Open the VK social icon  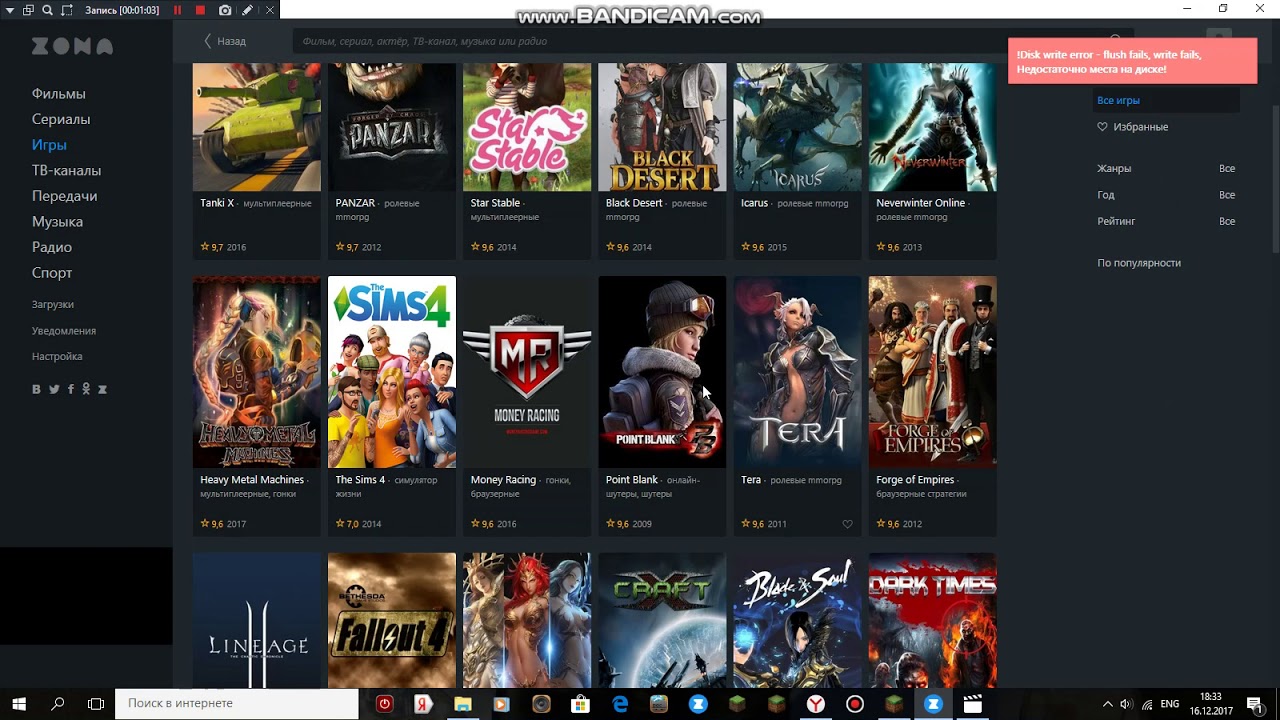click(x=37, y=389)
